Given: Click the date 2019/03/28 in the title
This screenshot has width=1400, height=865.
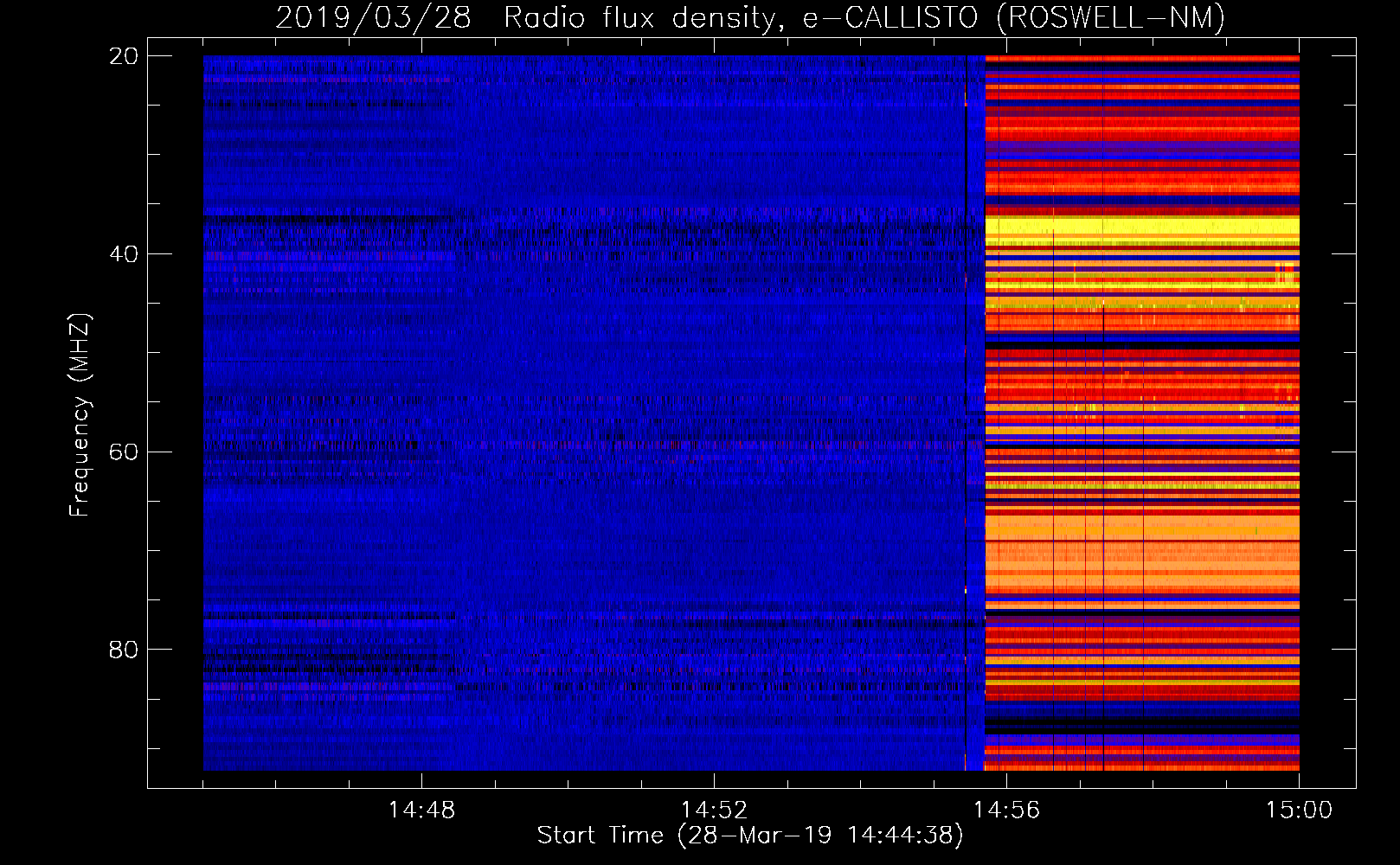Looking at the screenshot, I should tap(373, 18).
